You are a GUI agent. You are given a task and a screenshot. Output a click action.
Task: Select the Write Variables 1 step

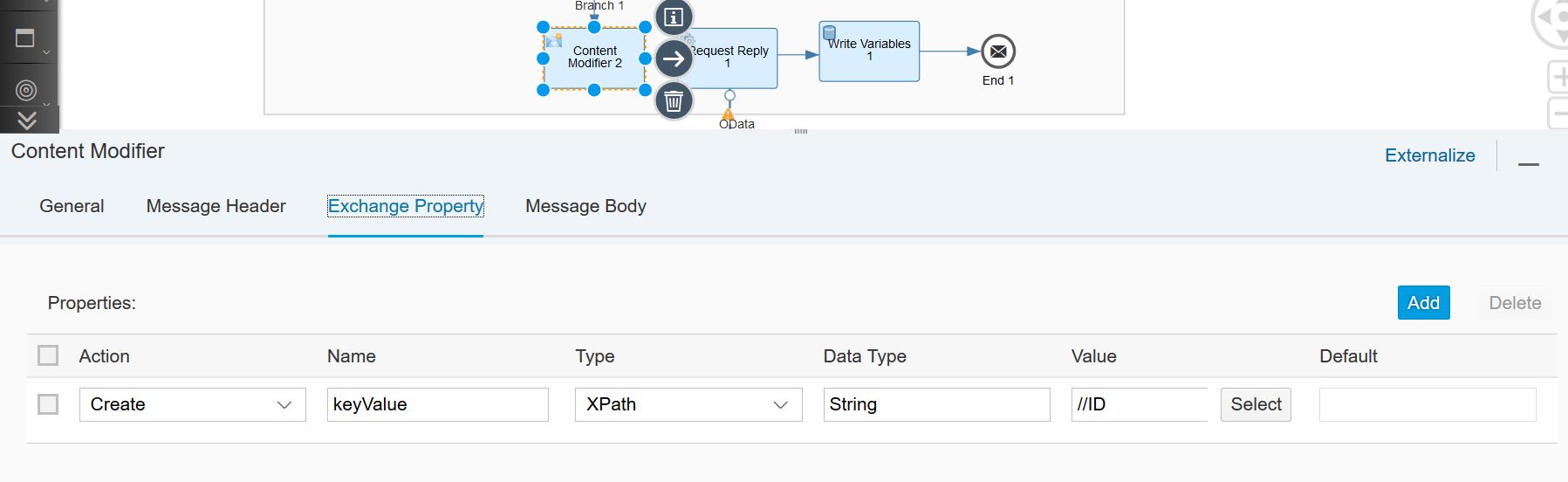tap(869, 52)
